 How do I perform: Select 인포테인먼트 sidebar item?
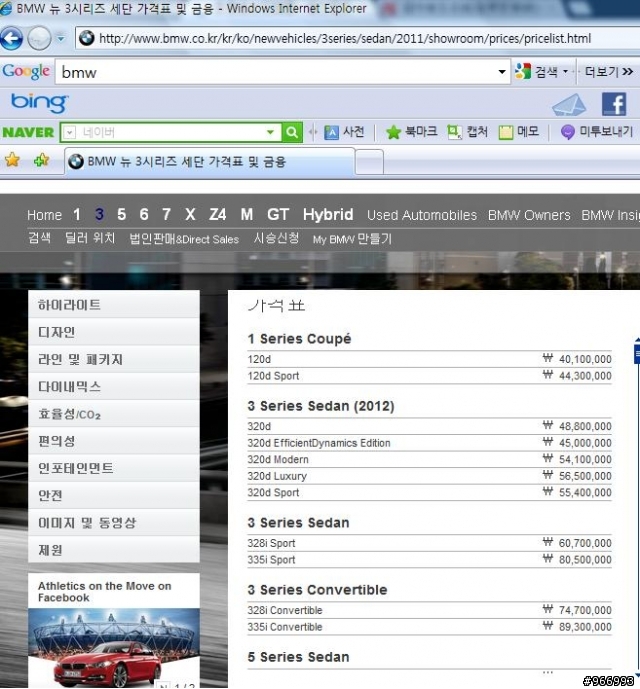coord(114,468)
